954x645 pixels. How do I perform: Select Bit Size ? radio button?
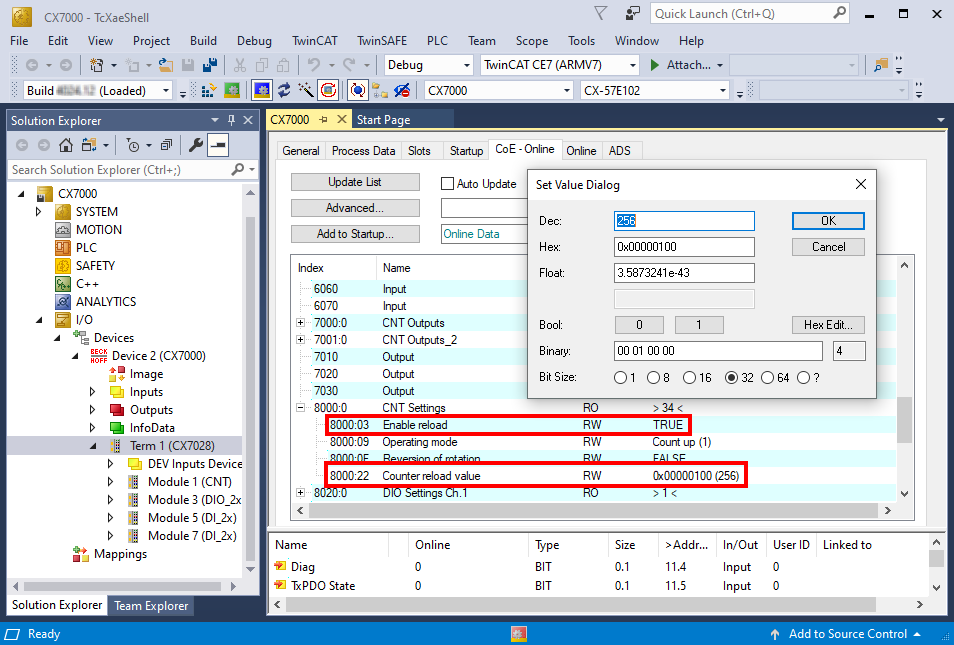804,378
